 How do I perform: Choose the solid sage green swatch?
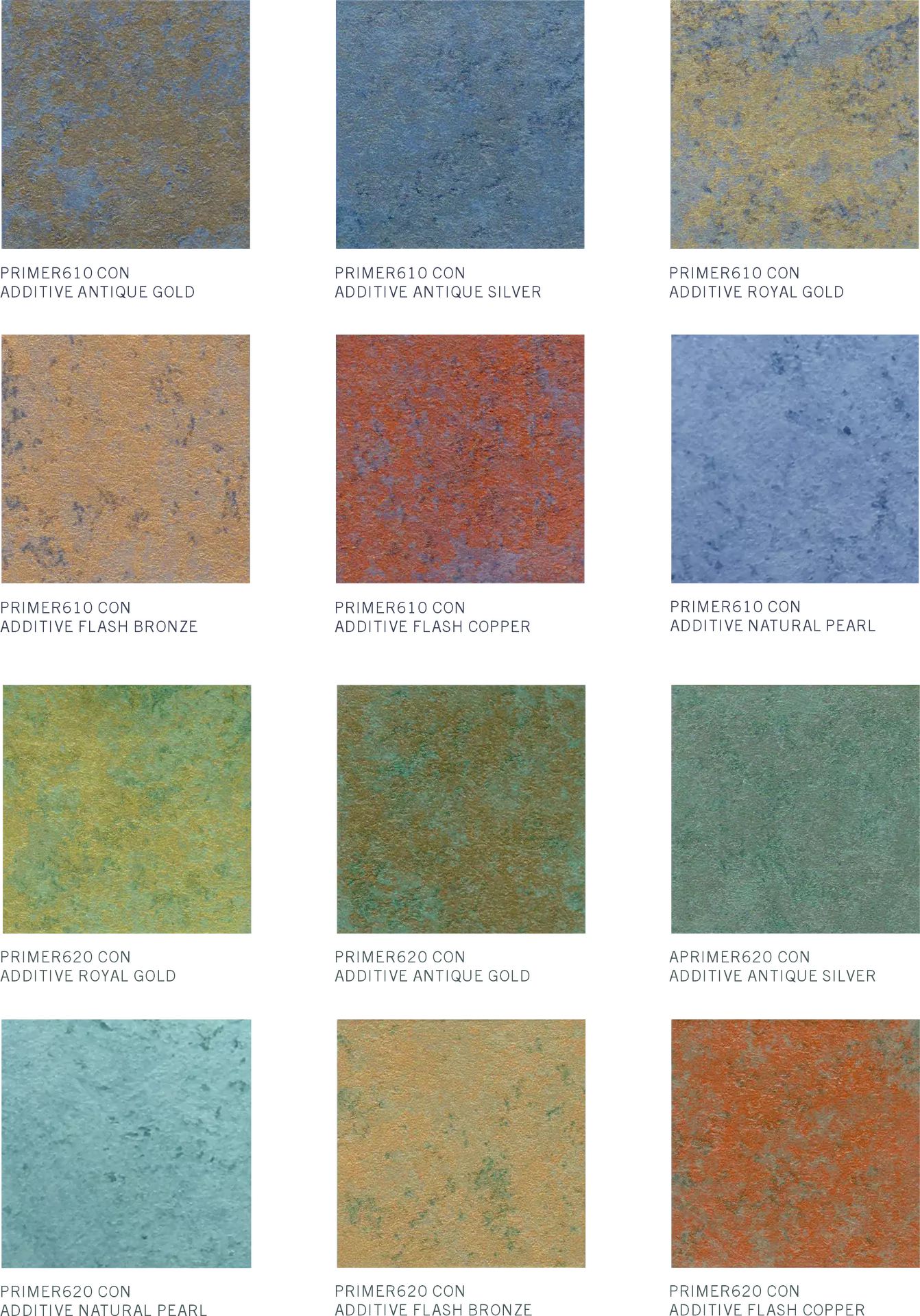794,809
